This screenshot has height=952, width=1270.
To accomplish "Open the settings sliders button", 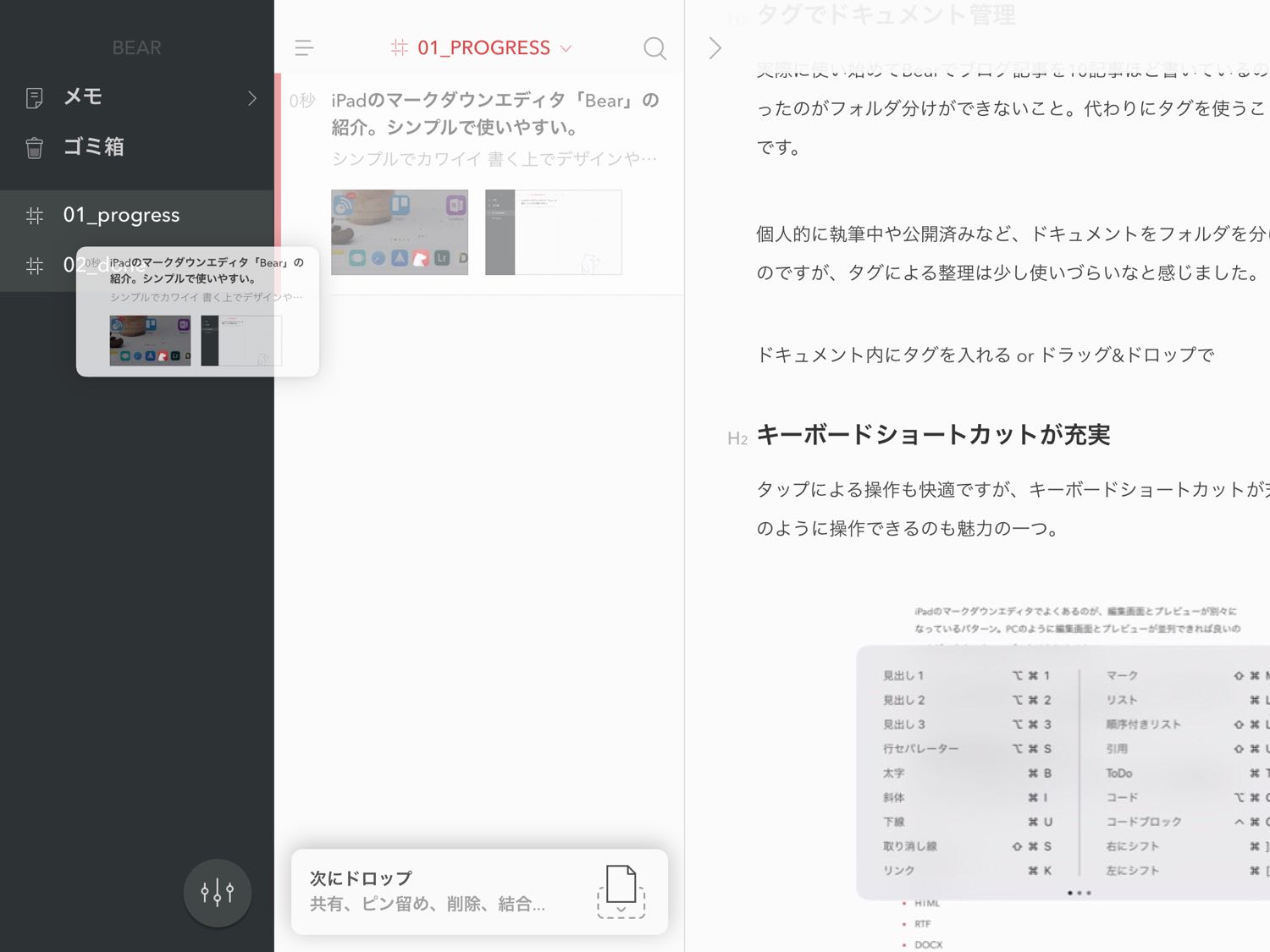I will click(x=218, y=893).
